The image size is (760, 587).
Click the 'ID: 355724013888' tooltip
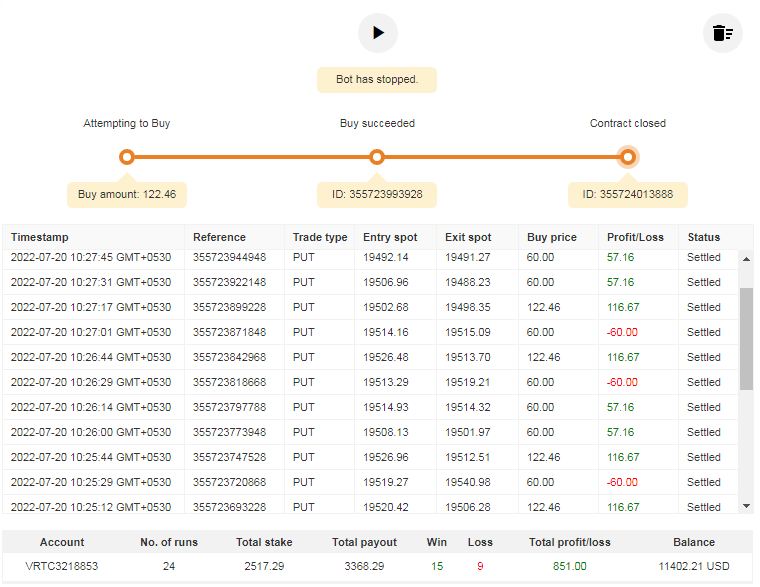(628, 194)
